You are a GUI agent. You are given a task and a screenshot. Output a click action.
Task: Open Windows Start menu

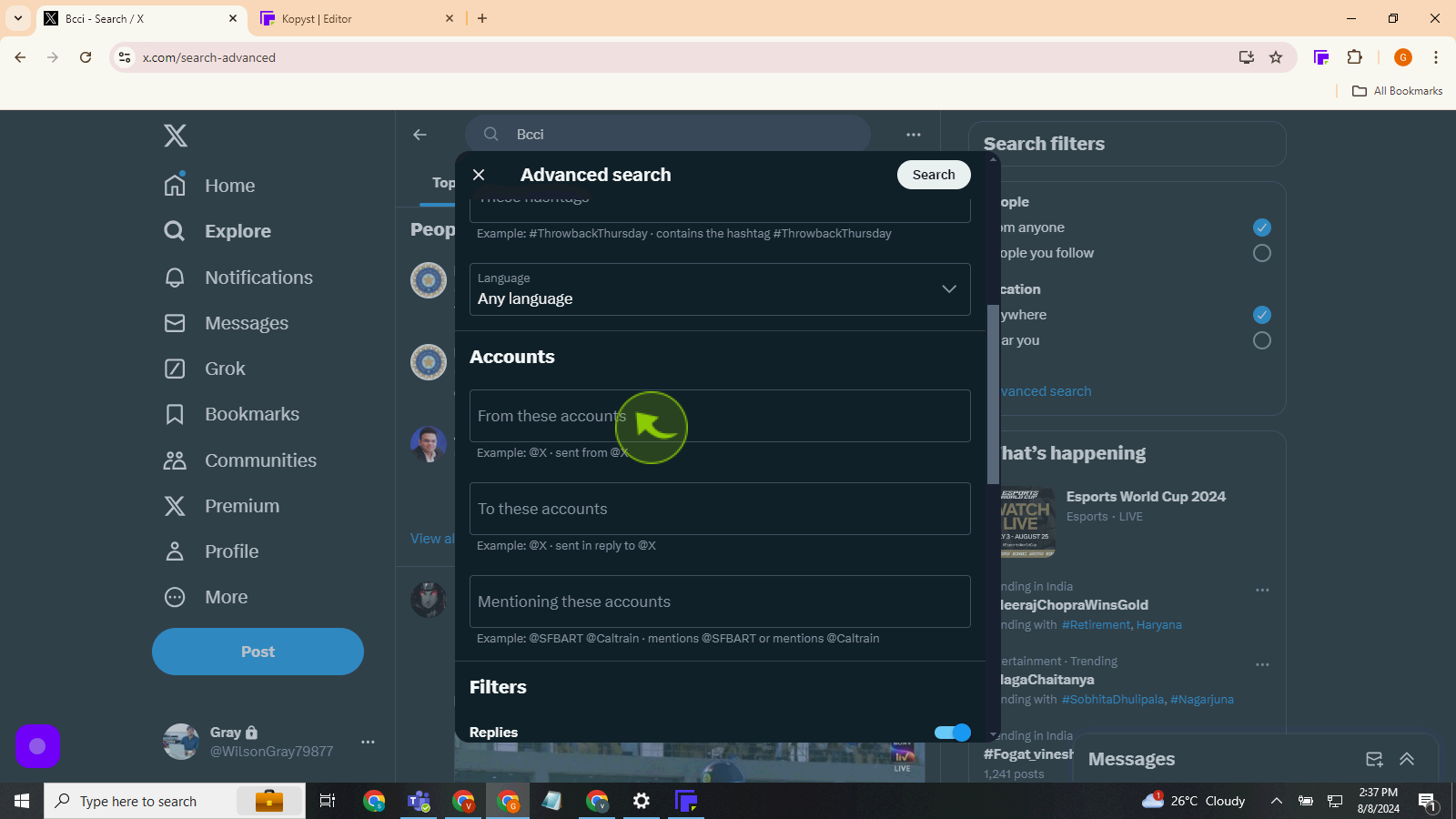[22, 801]
